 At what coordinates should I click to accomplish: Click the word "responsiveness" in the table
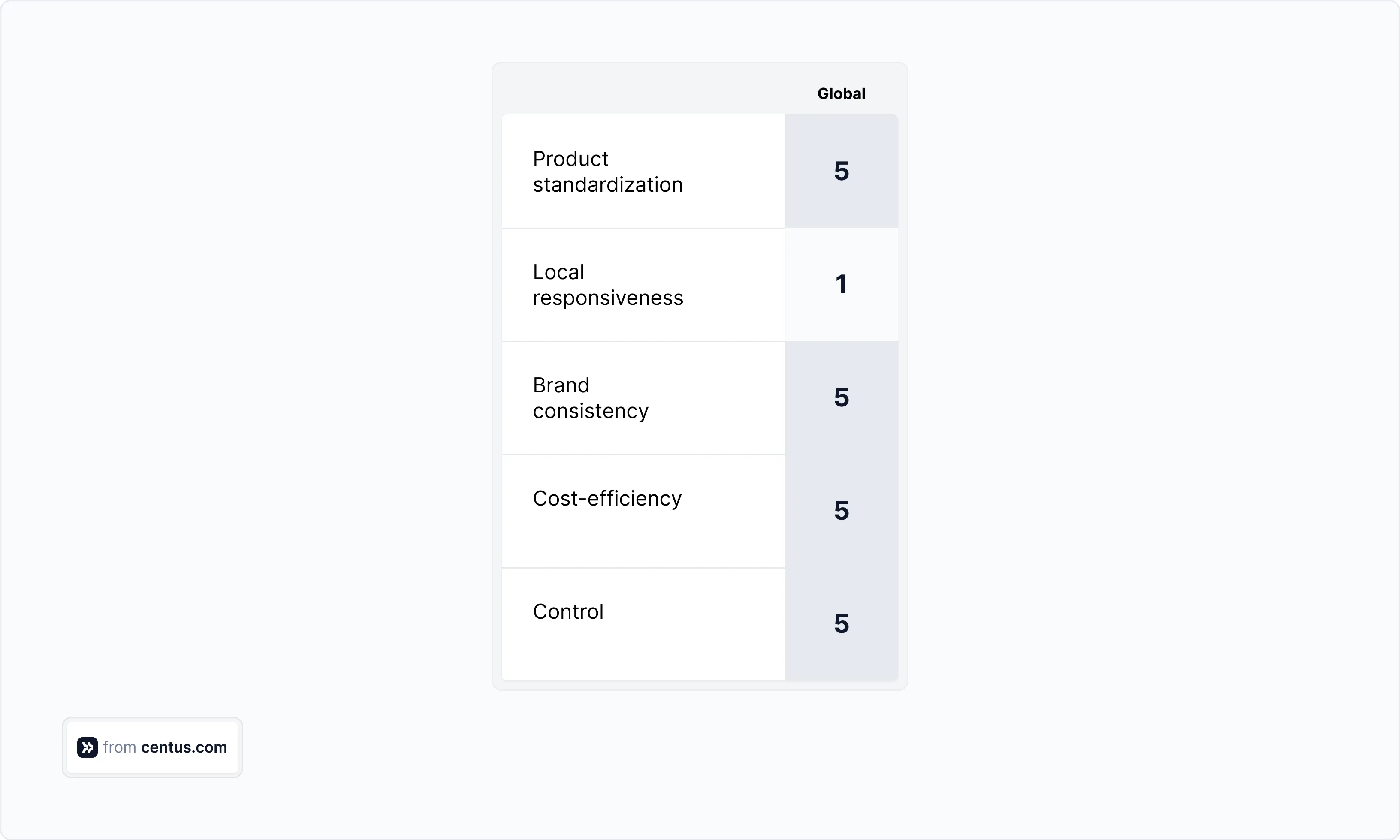pos(607,298)
